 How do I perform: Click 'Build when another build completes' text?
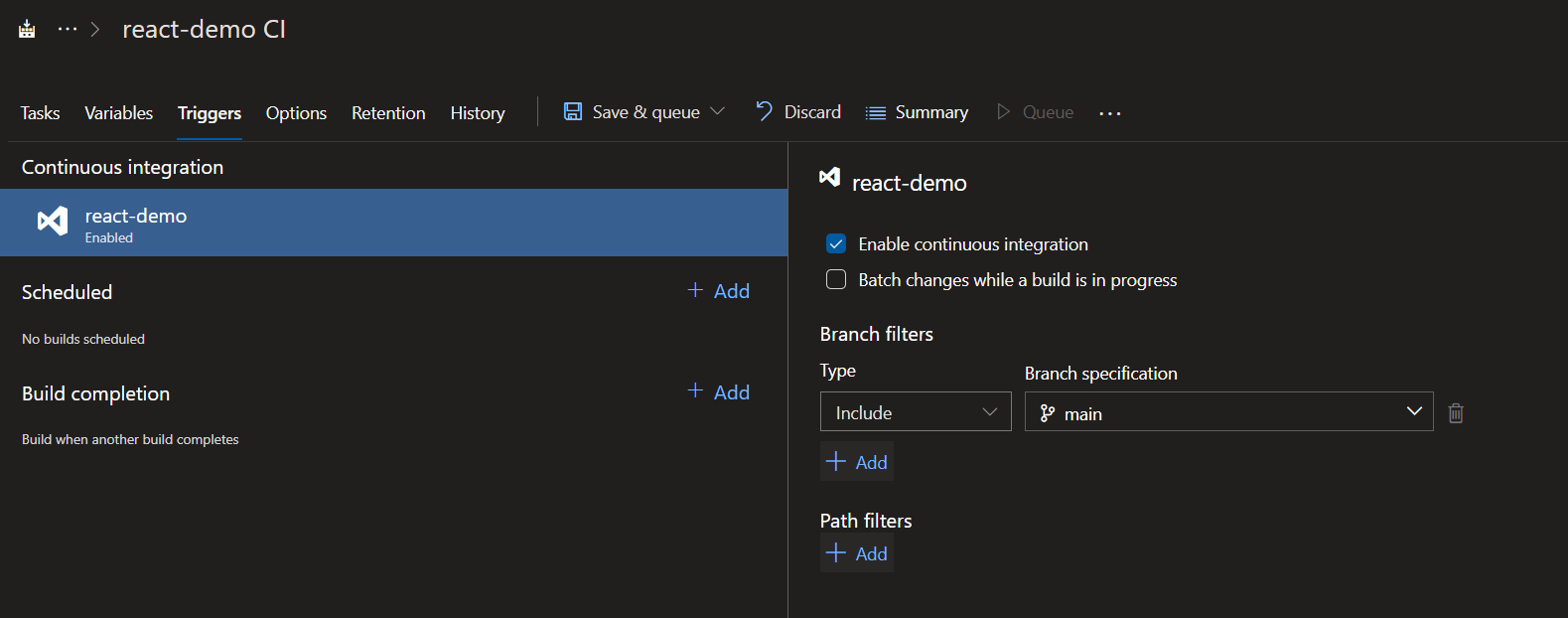pos(130,439)
